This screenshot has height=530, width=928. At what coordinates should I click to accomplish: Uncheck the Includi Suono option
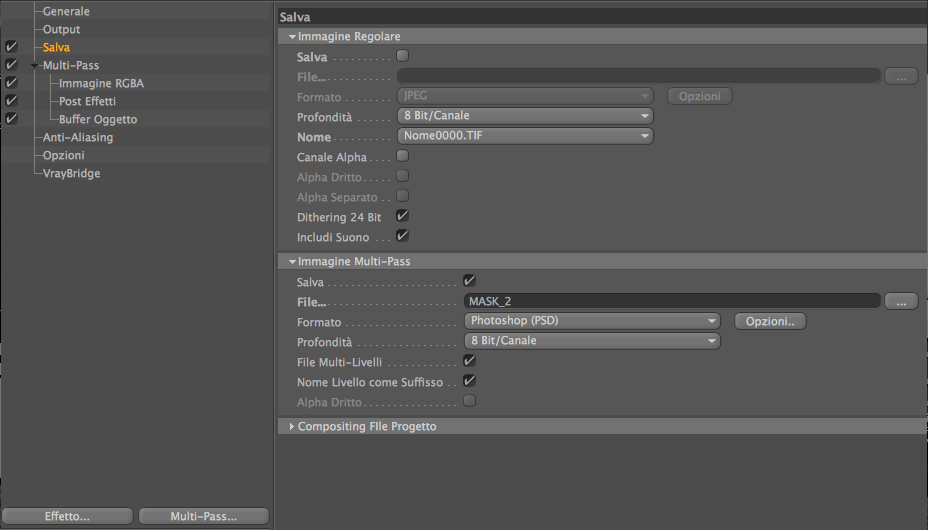(x=402, y=236)
